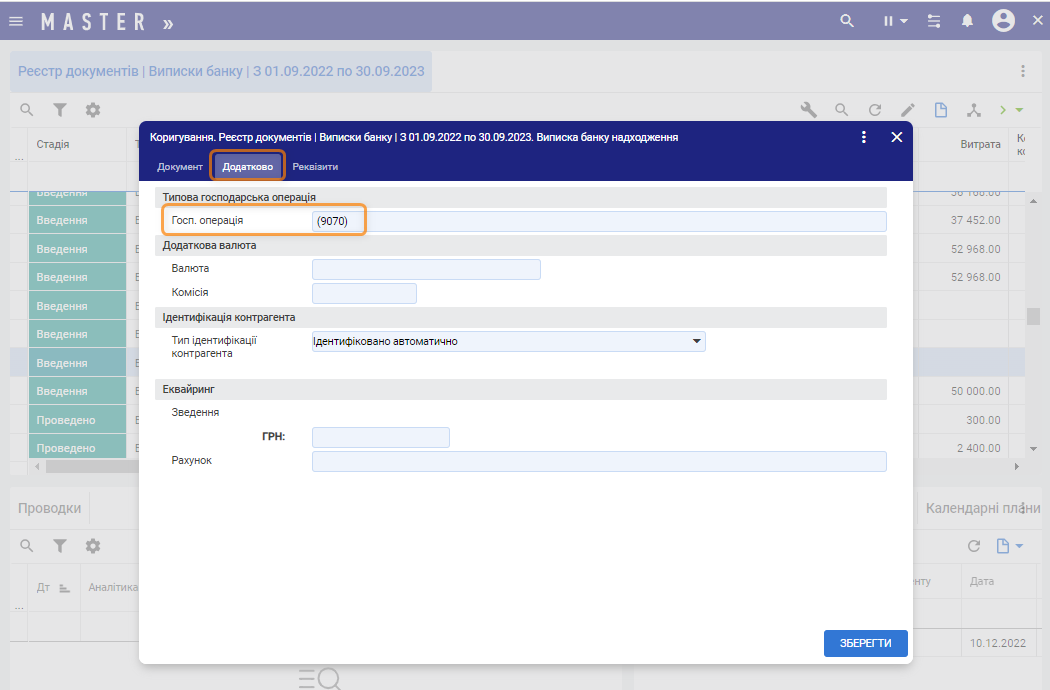The image size is (1050, 690).
Task: Click the pencil edit icon
Action: point(907,110)
